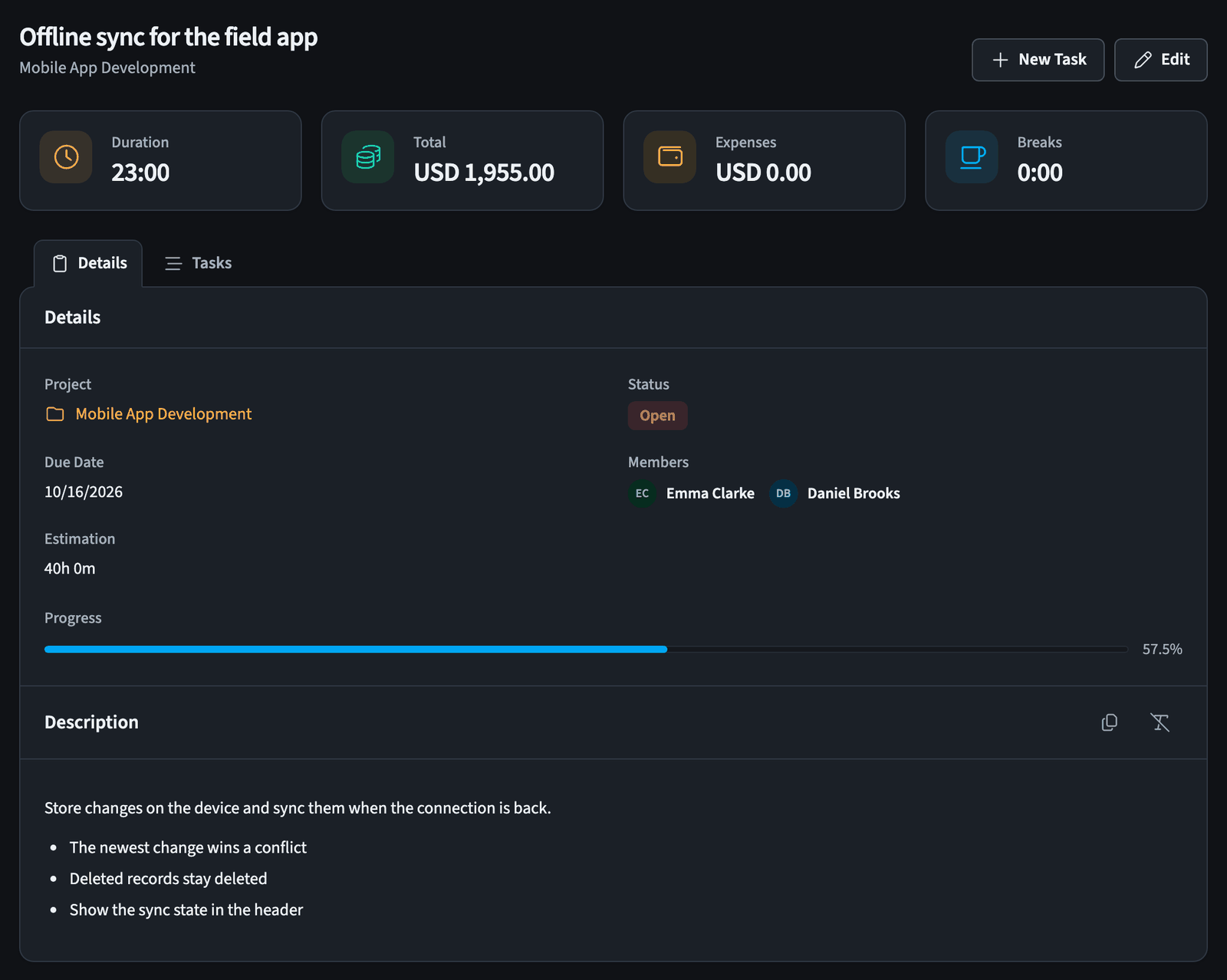
Task: Click the Open status badge
Action: pos(658,416)
